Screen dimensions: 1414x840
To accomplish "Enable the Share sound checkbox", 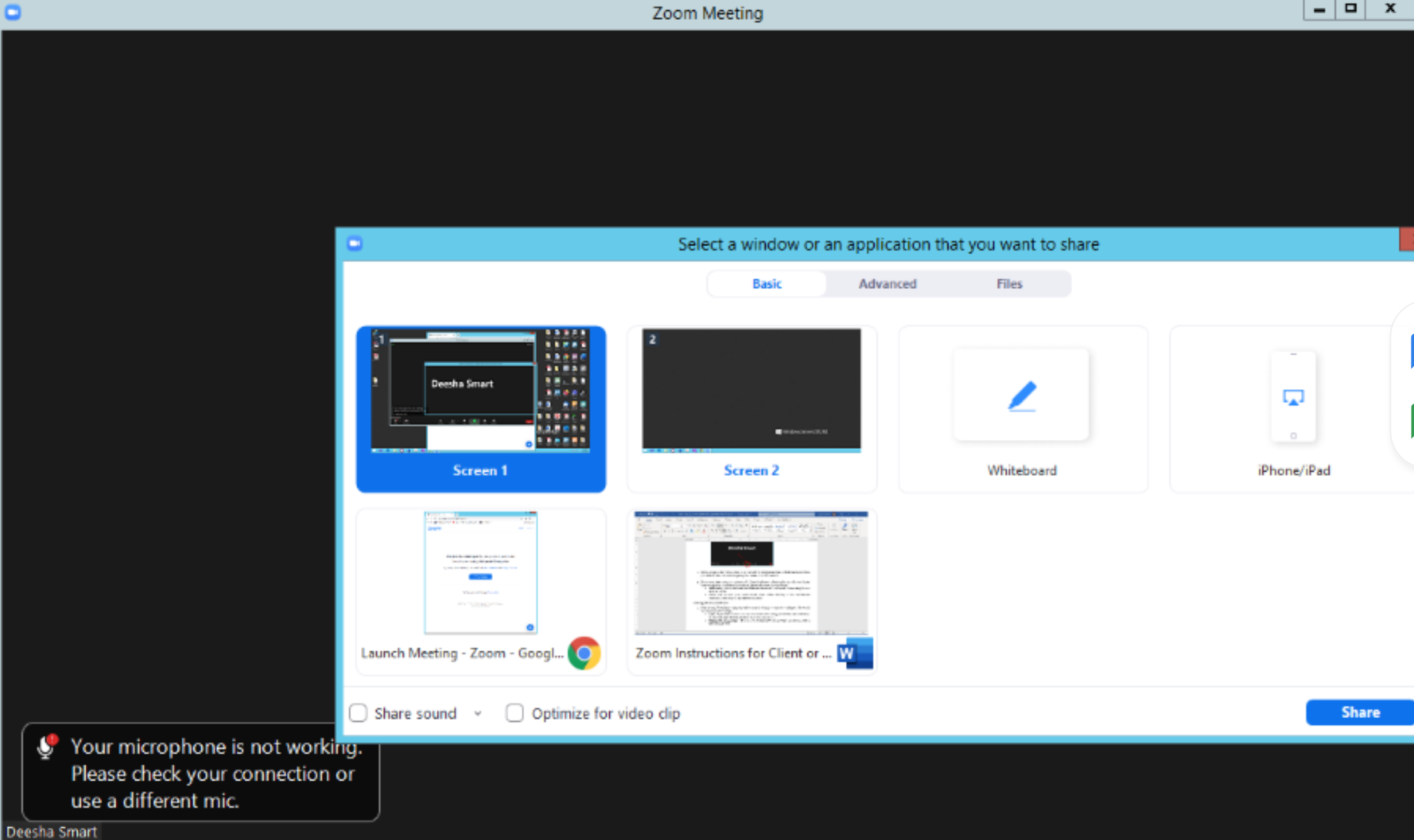I will pyautogui.click(x=358, y=713).
